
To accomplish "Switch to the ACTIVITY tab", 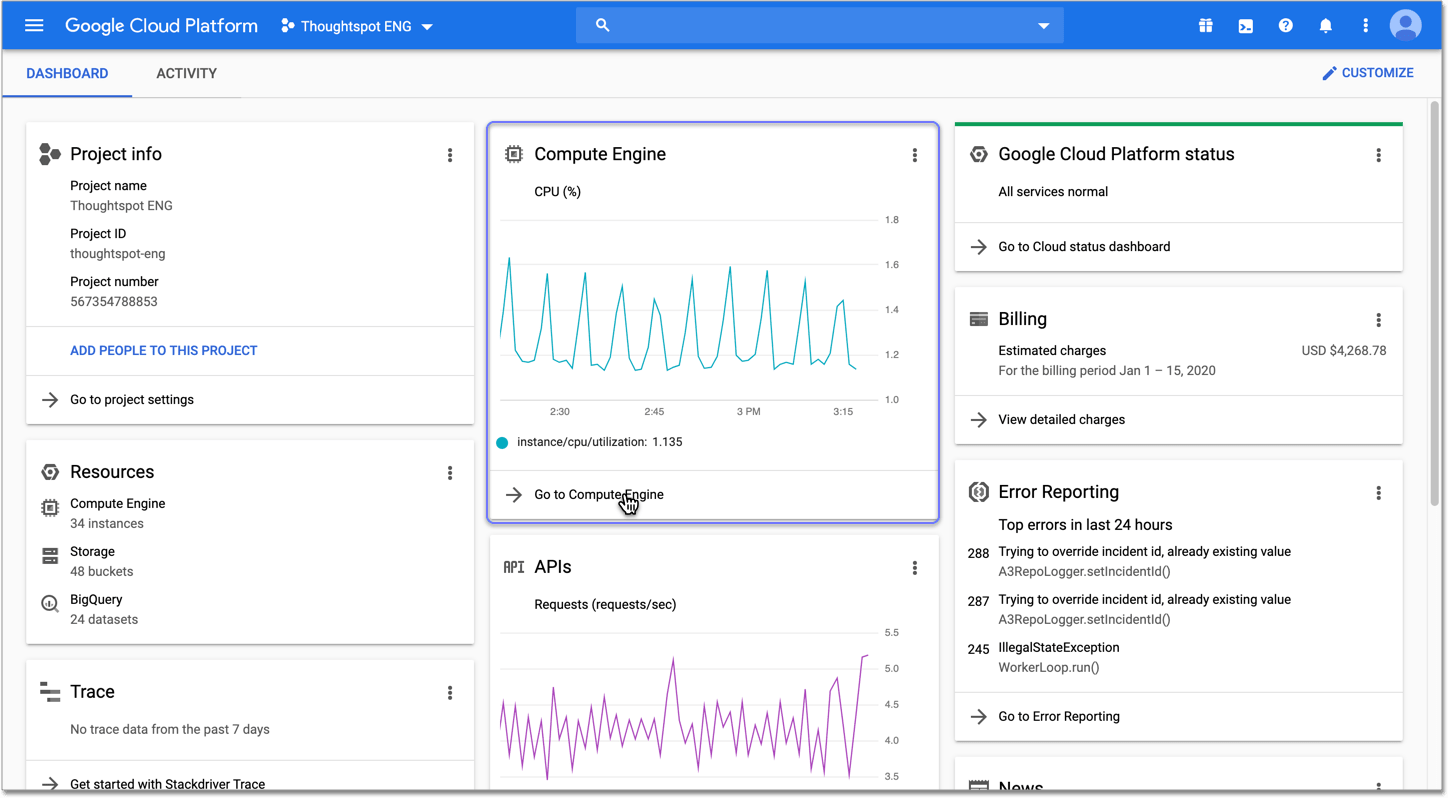I will [186, 73].
